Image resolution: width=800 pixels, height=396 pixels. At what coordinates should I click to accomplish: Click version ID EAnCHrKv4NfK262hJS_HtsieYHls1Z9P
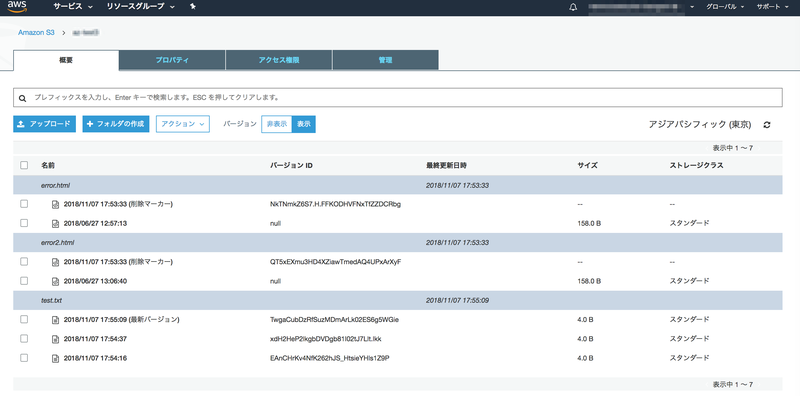click(x=330, y=358)
